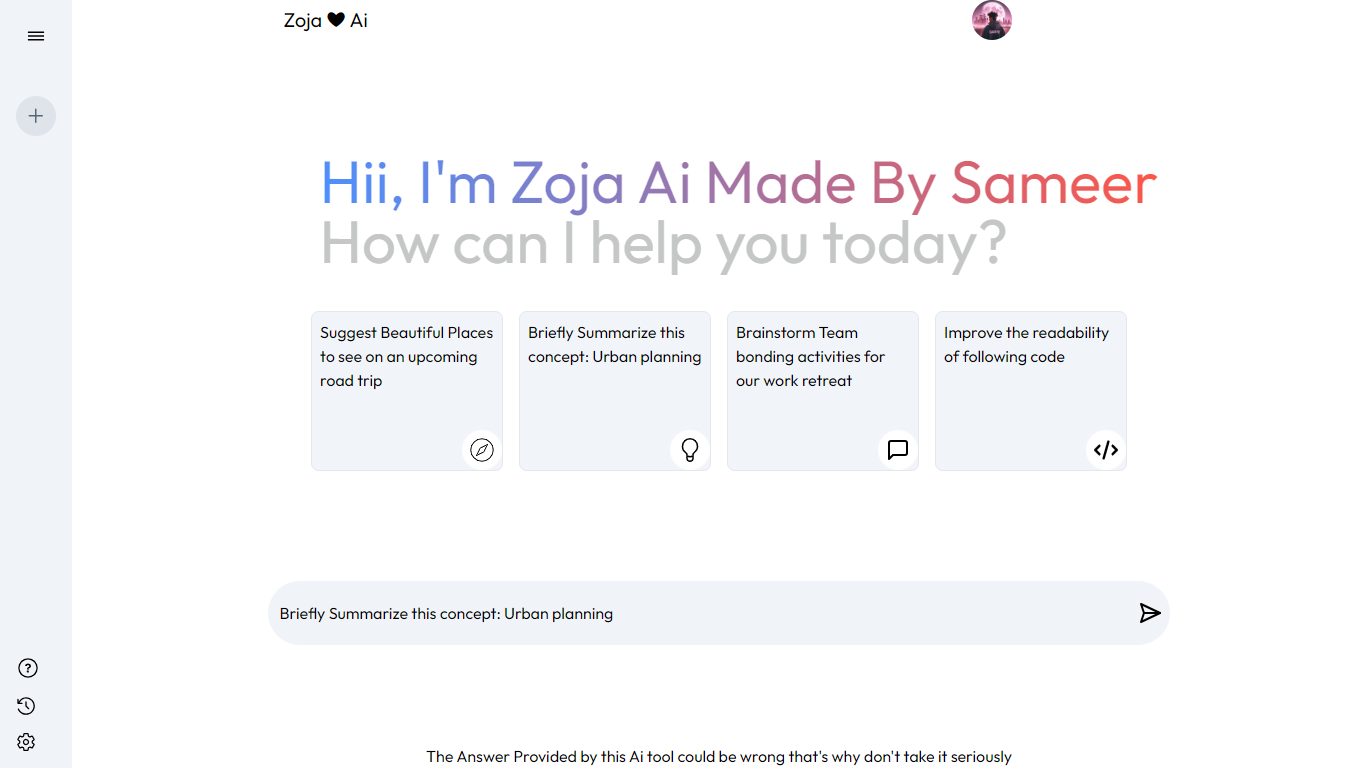The height and width of the screenshot is (768, 1366).
Task: Click the code brackets icon on readability card
Action: point(1106,450)
